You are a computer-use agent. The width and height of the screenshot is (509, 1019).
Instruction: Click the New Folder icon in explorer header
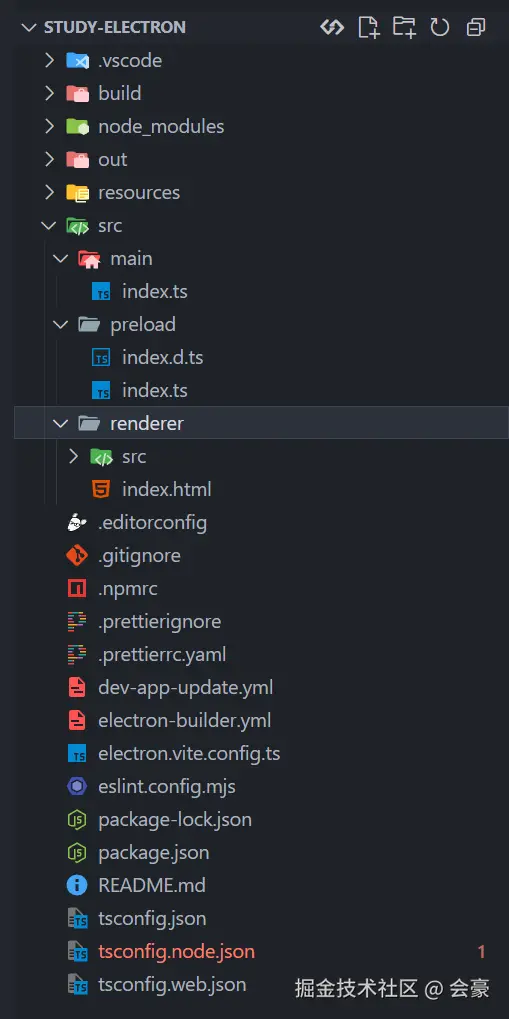[x=404, y=27]
